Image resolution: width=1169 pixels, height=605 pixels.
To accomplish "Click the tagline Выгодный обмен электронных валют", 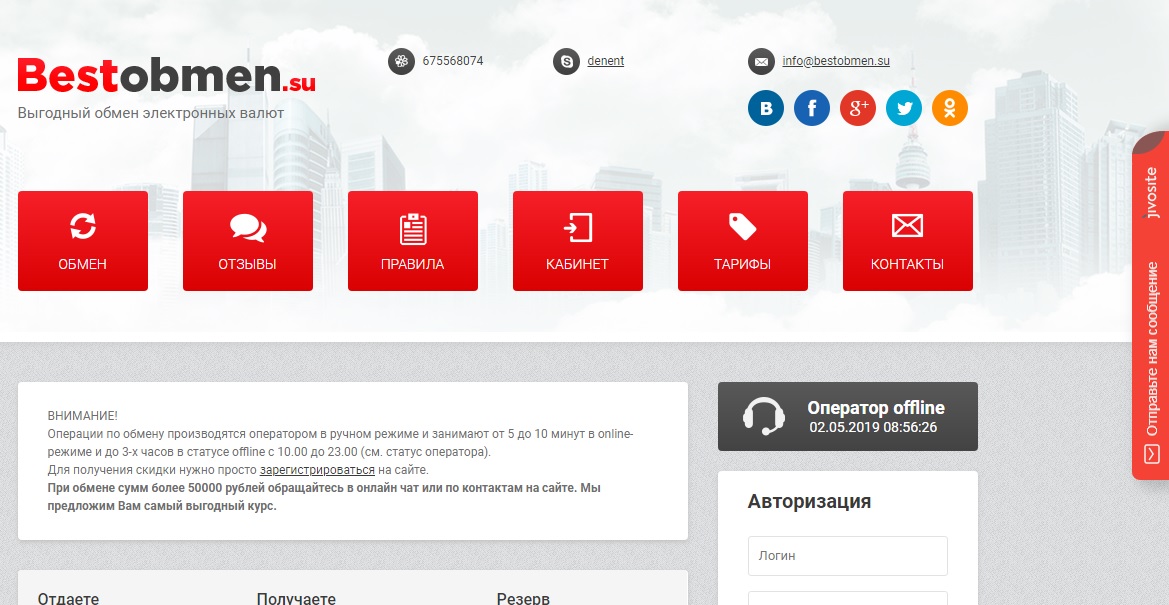I will click(151, 113).
